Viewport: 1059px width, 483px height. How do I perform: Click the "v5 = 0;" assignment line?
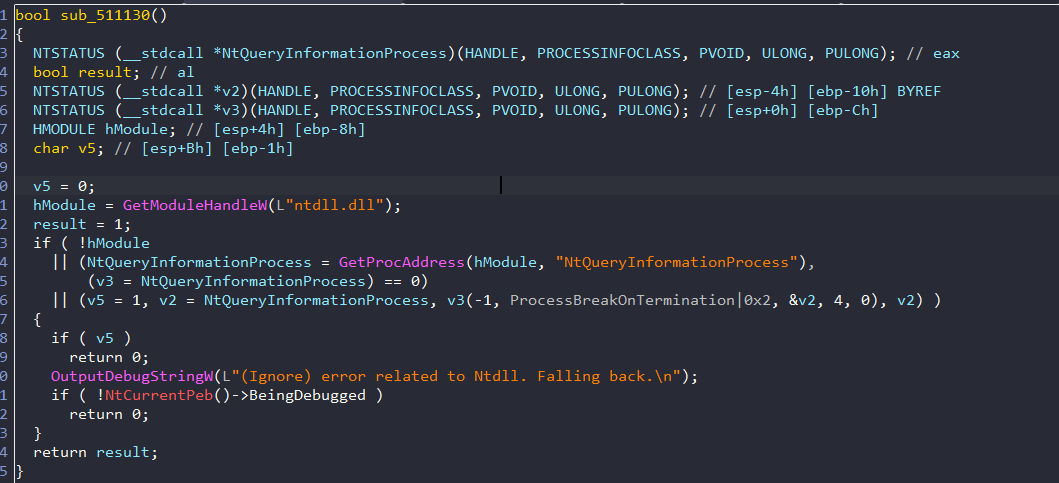66,186
